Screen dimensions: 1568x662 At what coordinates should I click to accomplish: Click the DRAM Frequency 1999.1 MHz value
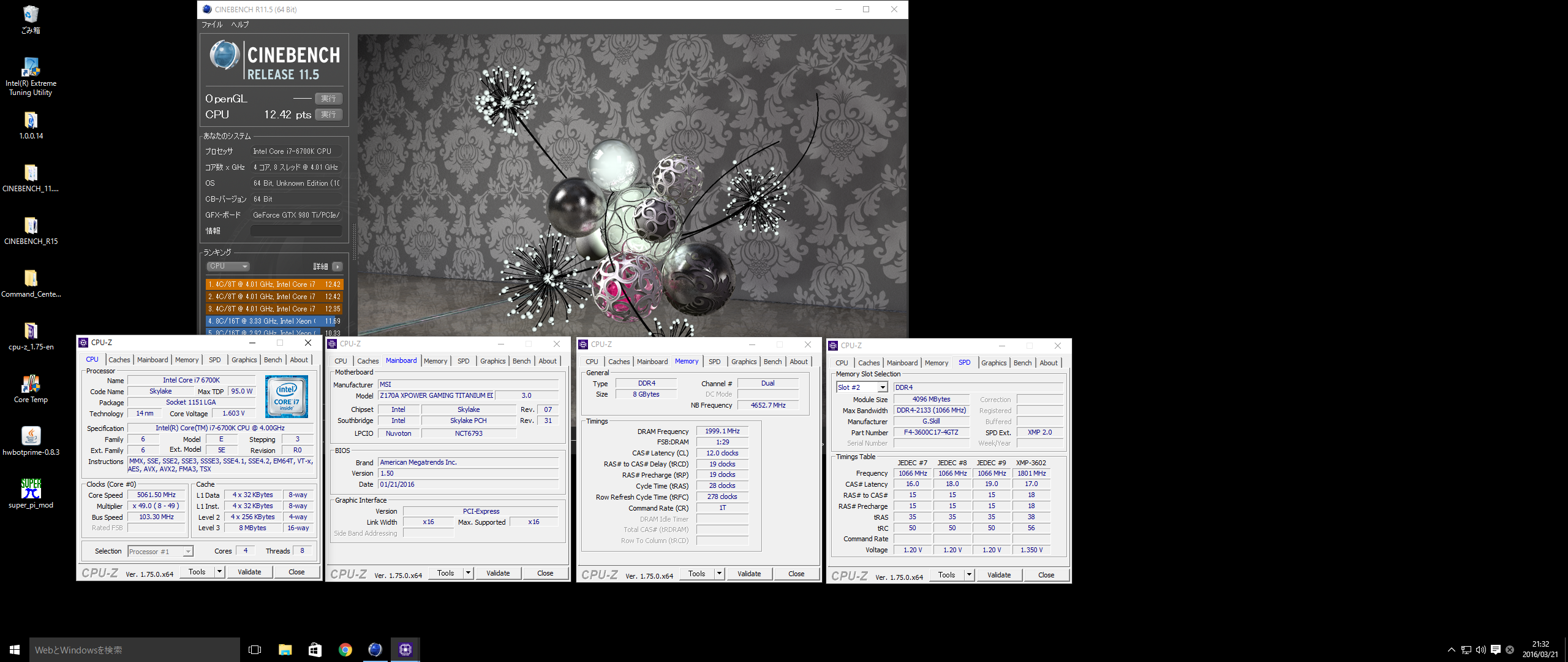point(722,432)
